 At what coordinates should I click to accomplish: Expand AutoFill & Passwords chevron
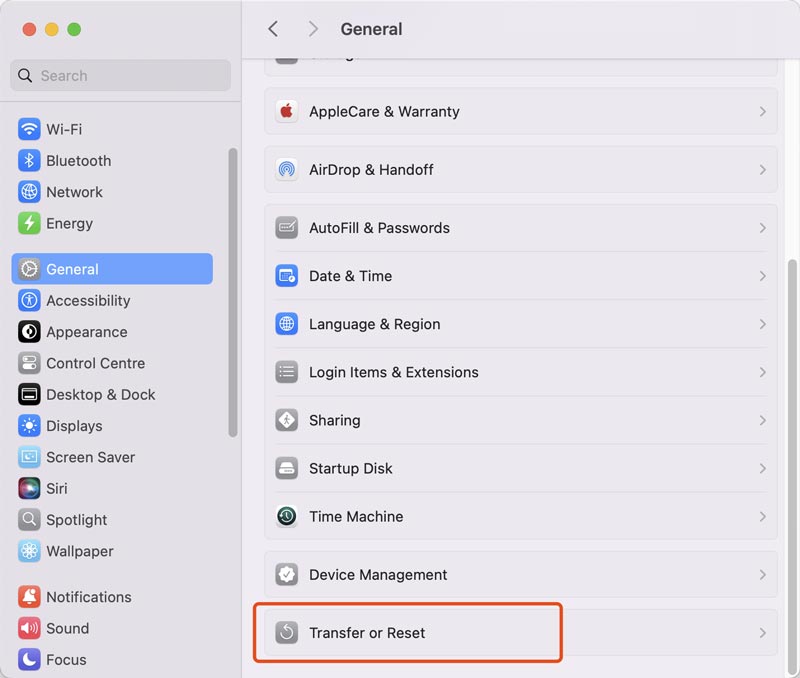762,228
